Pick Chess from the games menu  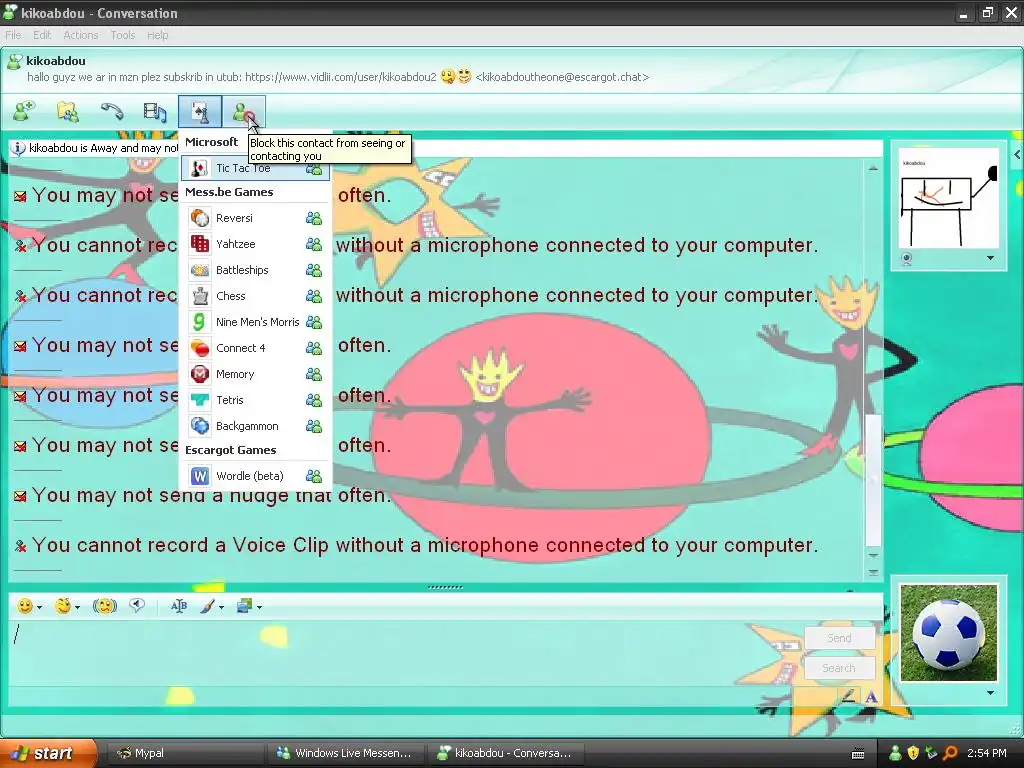[x=255, y=296]
